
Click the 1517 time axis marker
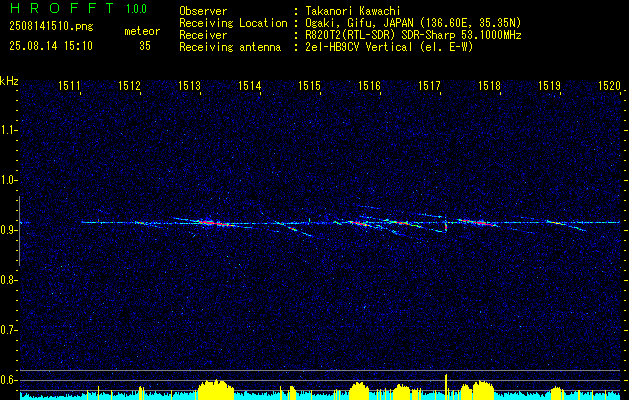tap(429, 85)
